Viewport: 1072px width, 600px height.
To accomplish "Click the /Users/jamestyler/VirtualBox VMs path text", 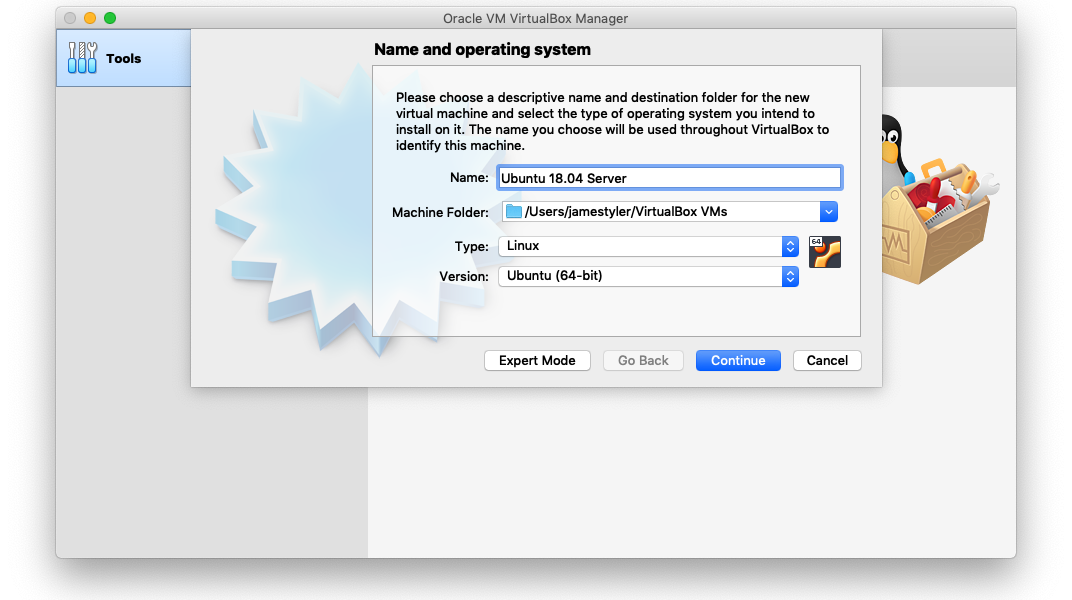I will point(626,212).
